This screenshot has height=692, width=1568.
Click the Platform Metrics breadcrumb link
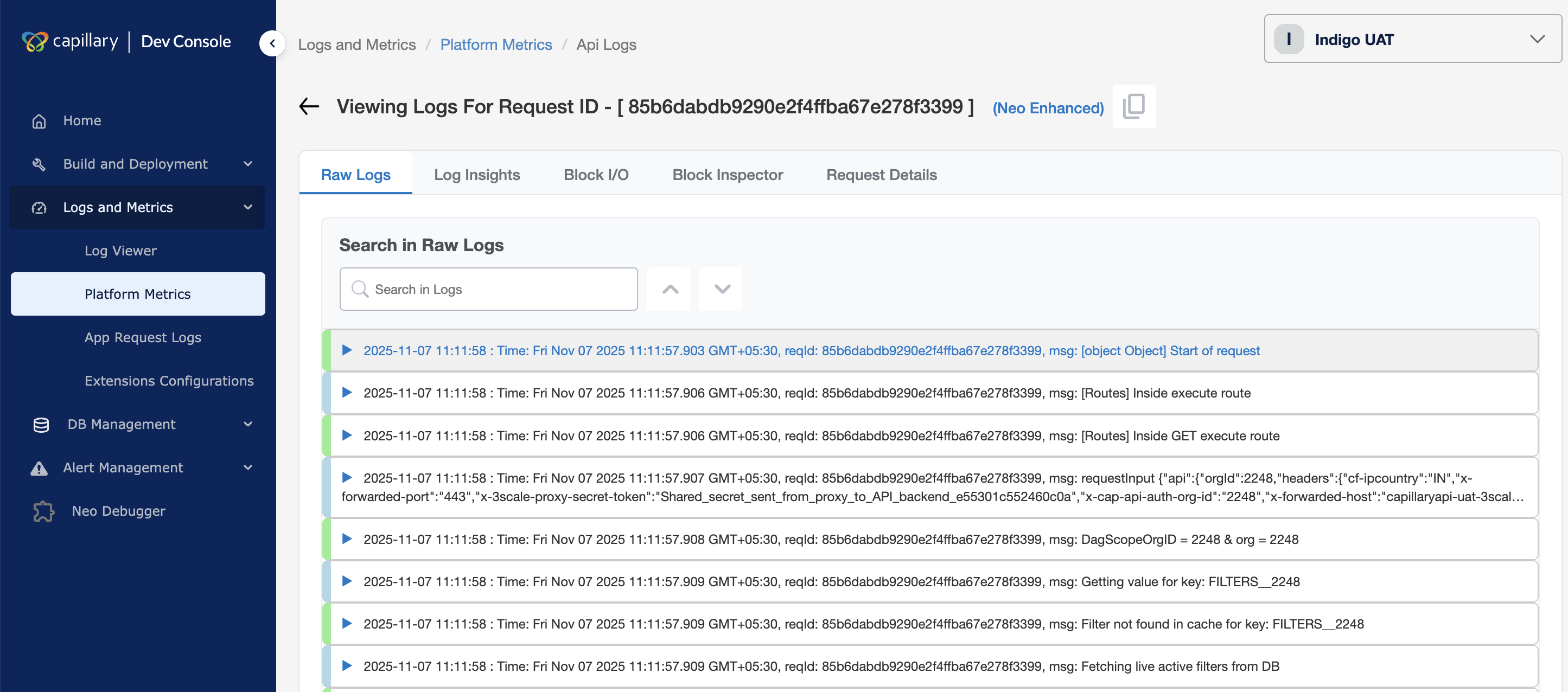(x=495, y=44)
